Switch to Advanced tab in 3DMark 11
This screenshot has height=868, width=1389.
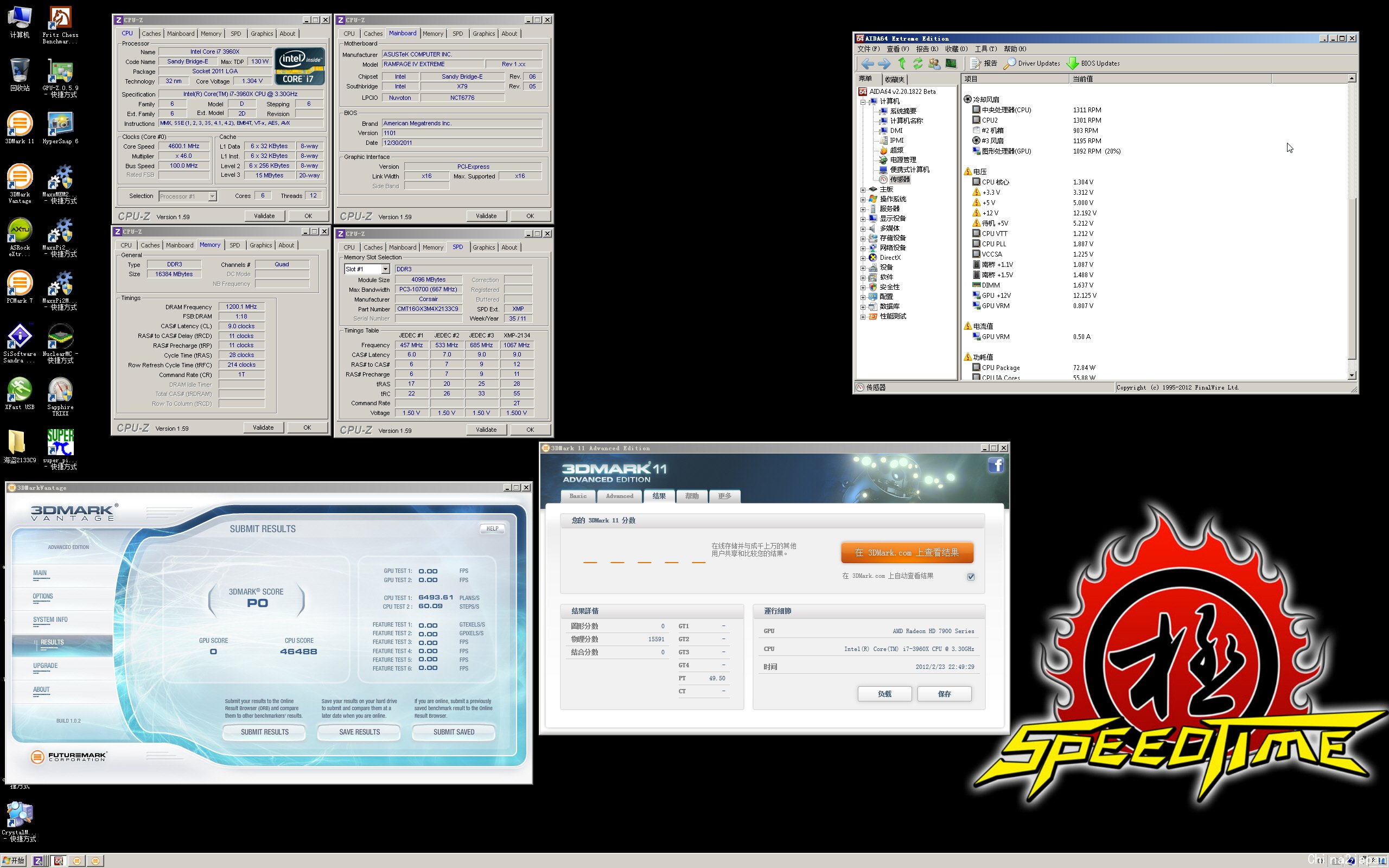tap(619, 496)
